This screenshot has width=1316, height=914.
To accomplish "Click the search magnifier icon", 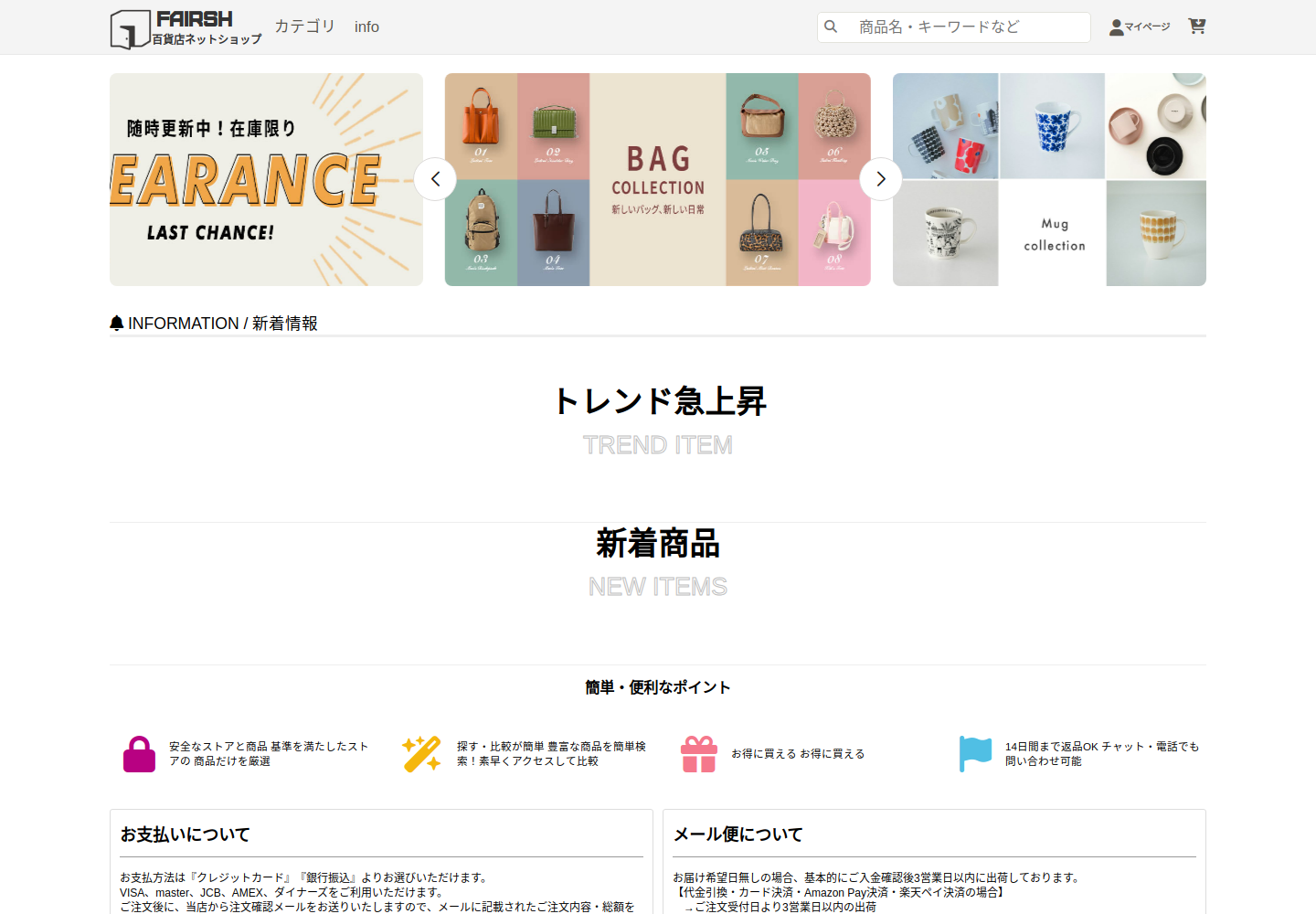I will tap(831, 27).
